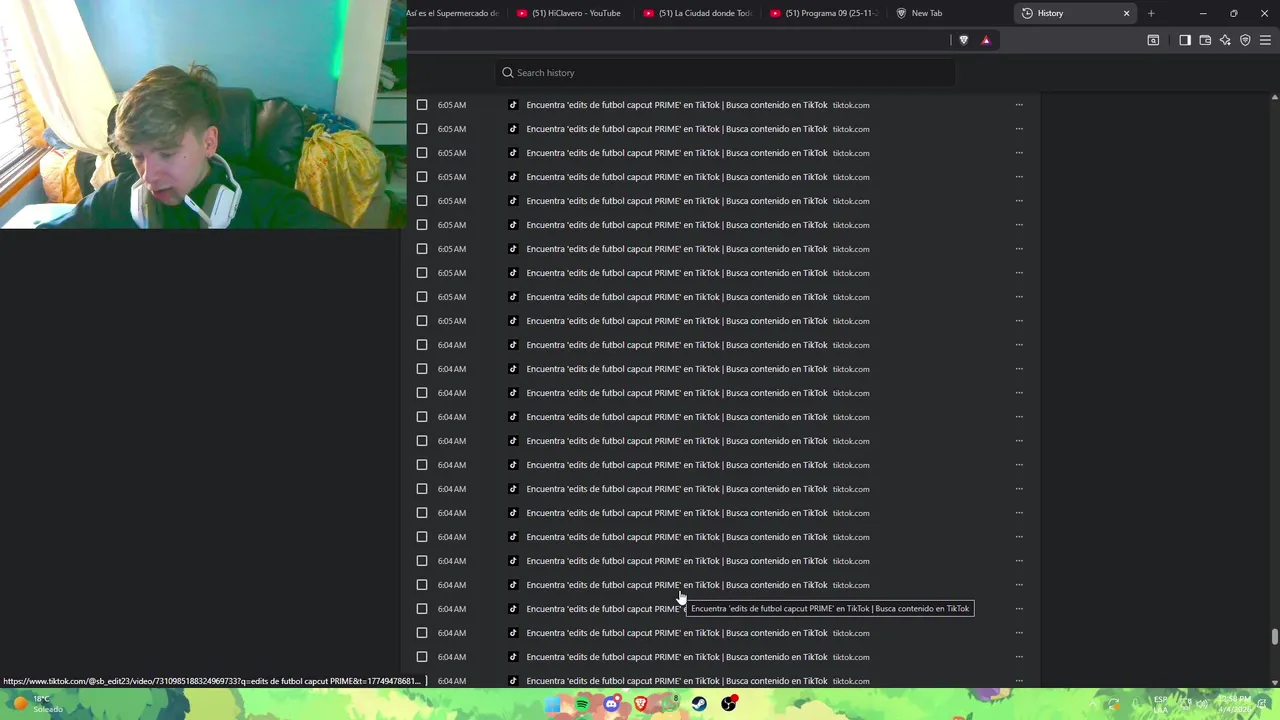The height and width of the screenshot is (720, 1280).
Task: Switch to 'La Ciudad donde Tod' tab
Action: (x=697, y=13)
